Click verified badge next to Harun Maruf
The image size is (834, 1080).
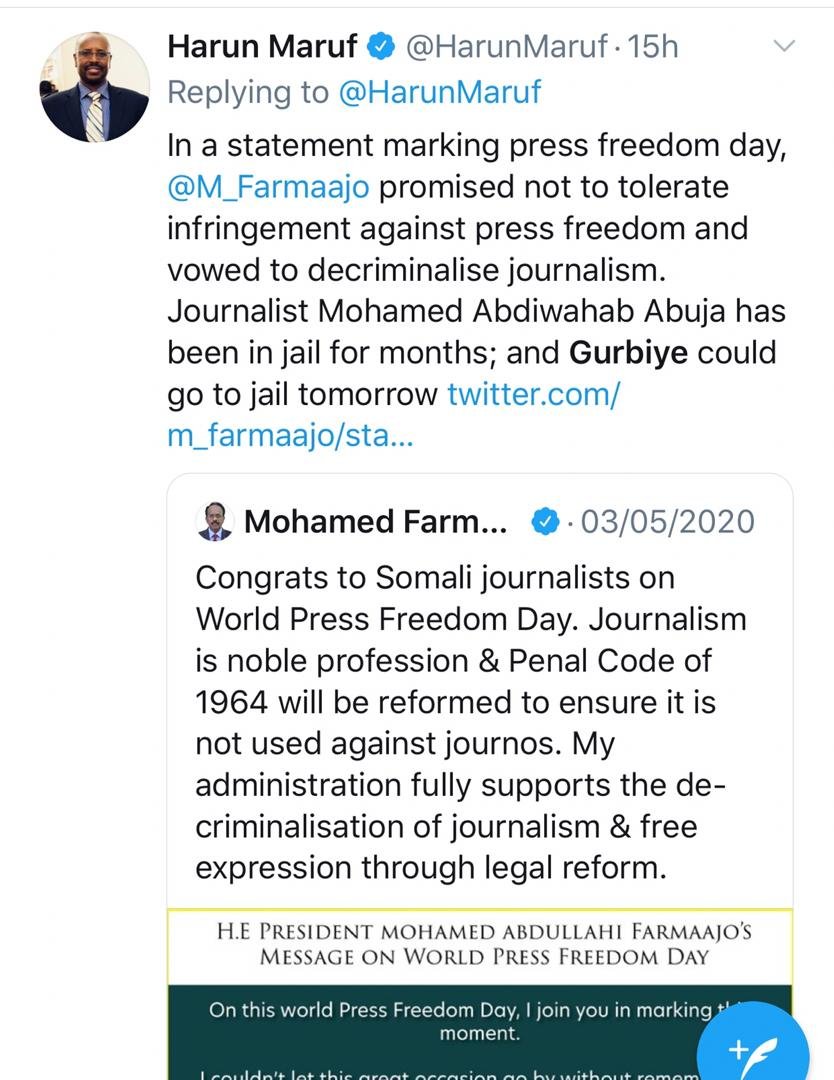381,47
